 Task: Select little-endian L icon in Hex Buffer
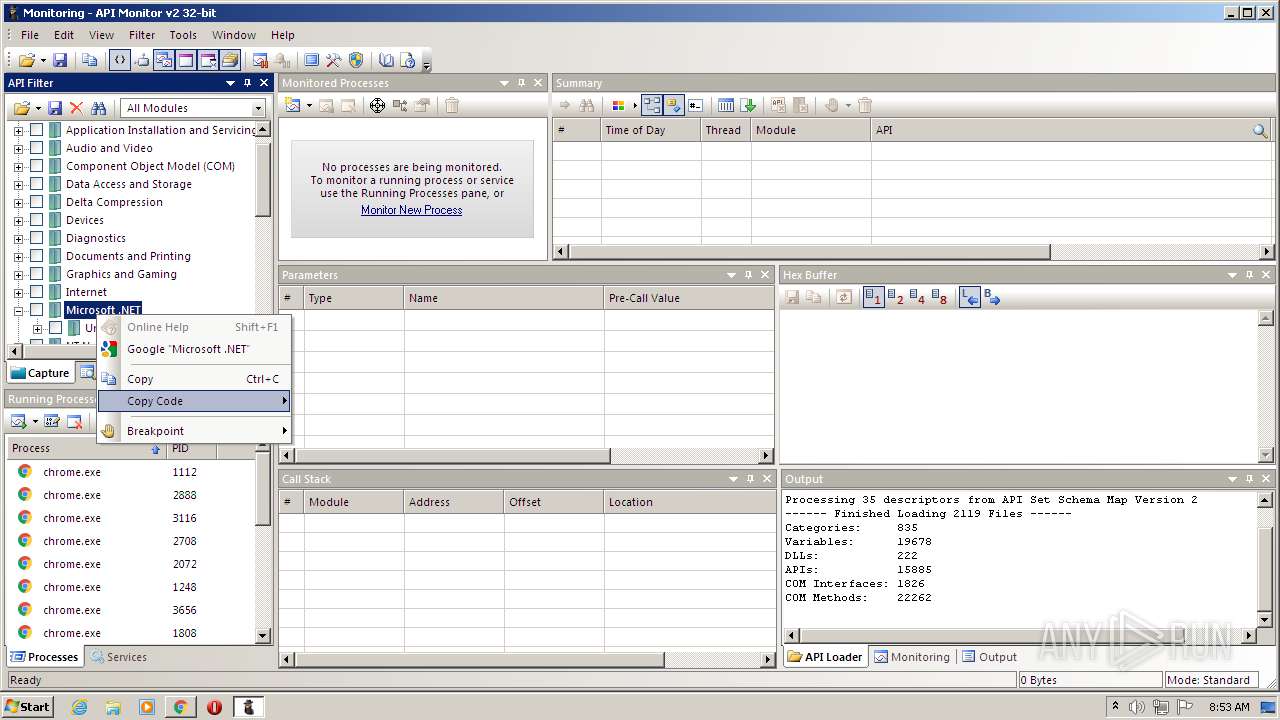(x=969, y=298)
